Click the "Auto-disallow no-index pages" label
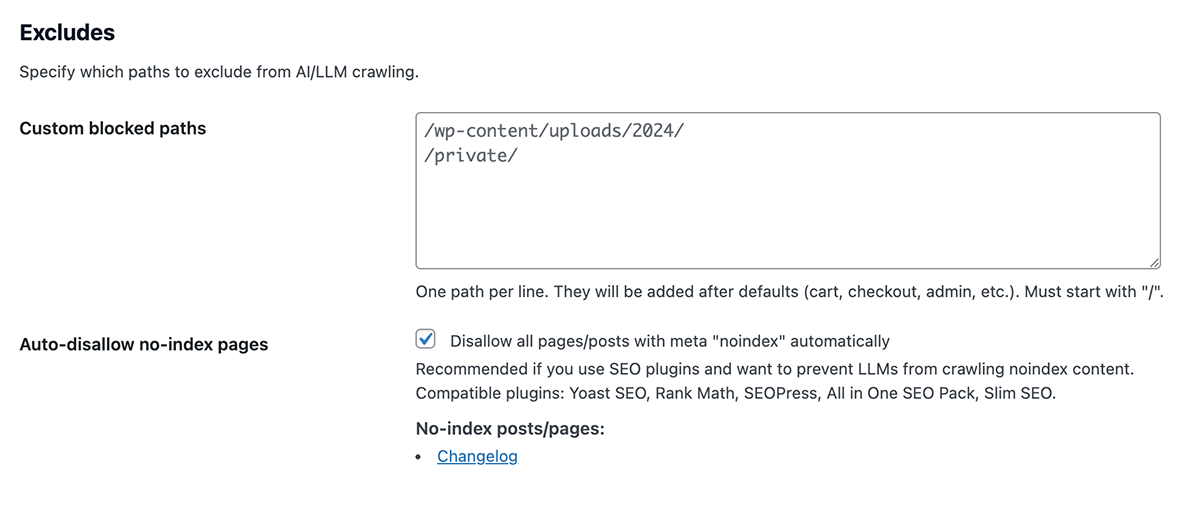This screenshot has height=507, width=1200. tap(144, 345)
